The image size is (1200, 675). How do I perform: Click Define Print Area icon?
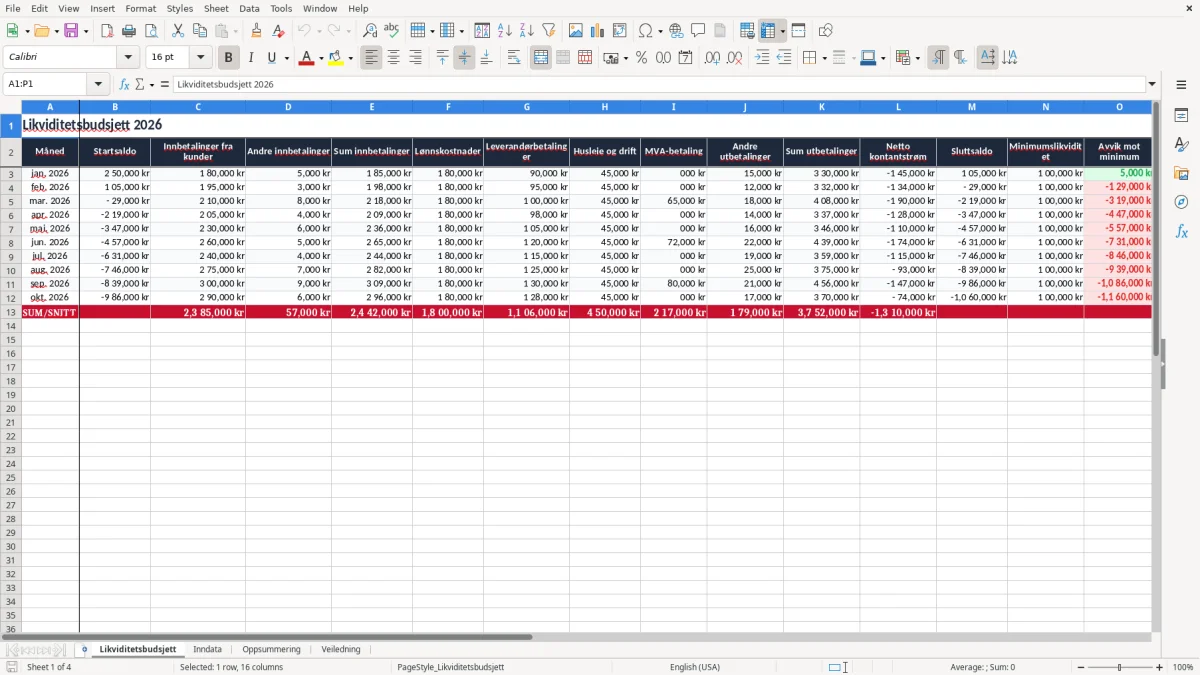tap(747, 31)
